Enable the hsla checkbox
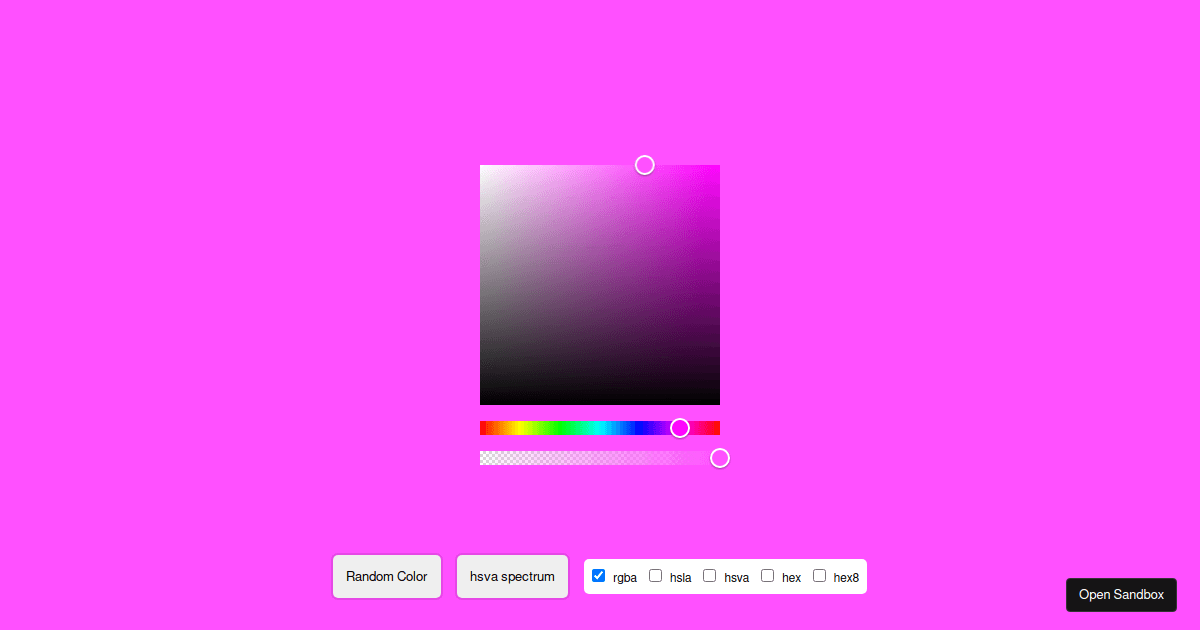Viewport: 1200px width, 630px height. click(656, 575)
